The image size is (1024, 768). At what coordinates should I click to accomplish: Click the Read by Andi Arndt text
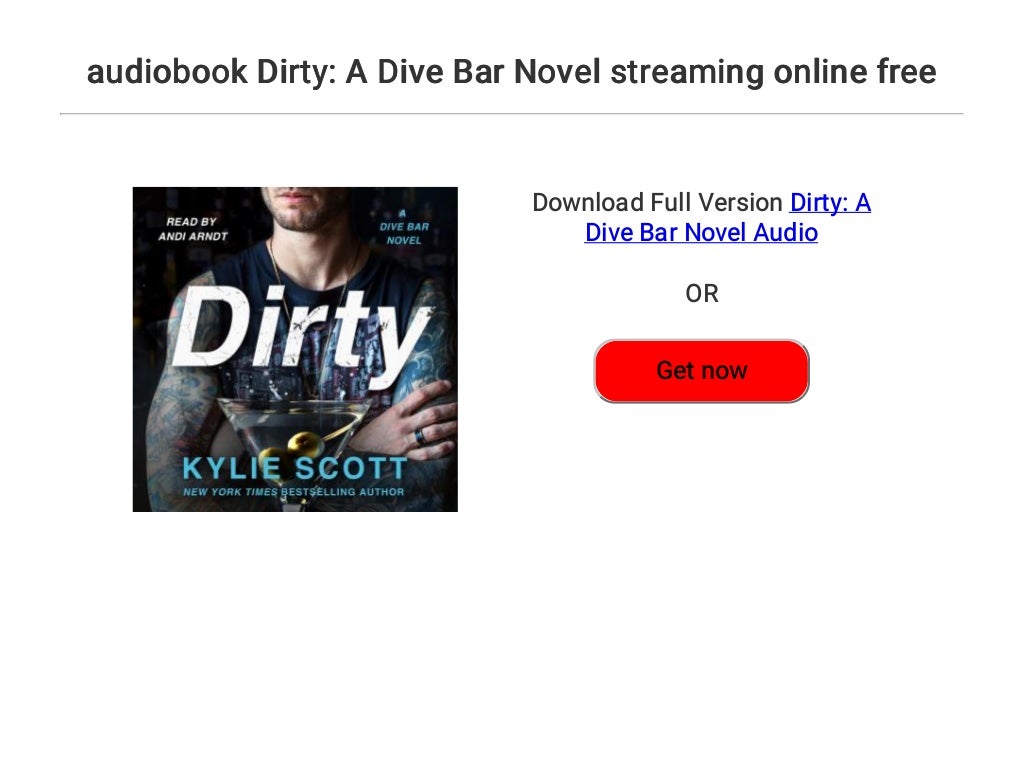pos(193,229)
